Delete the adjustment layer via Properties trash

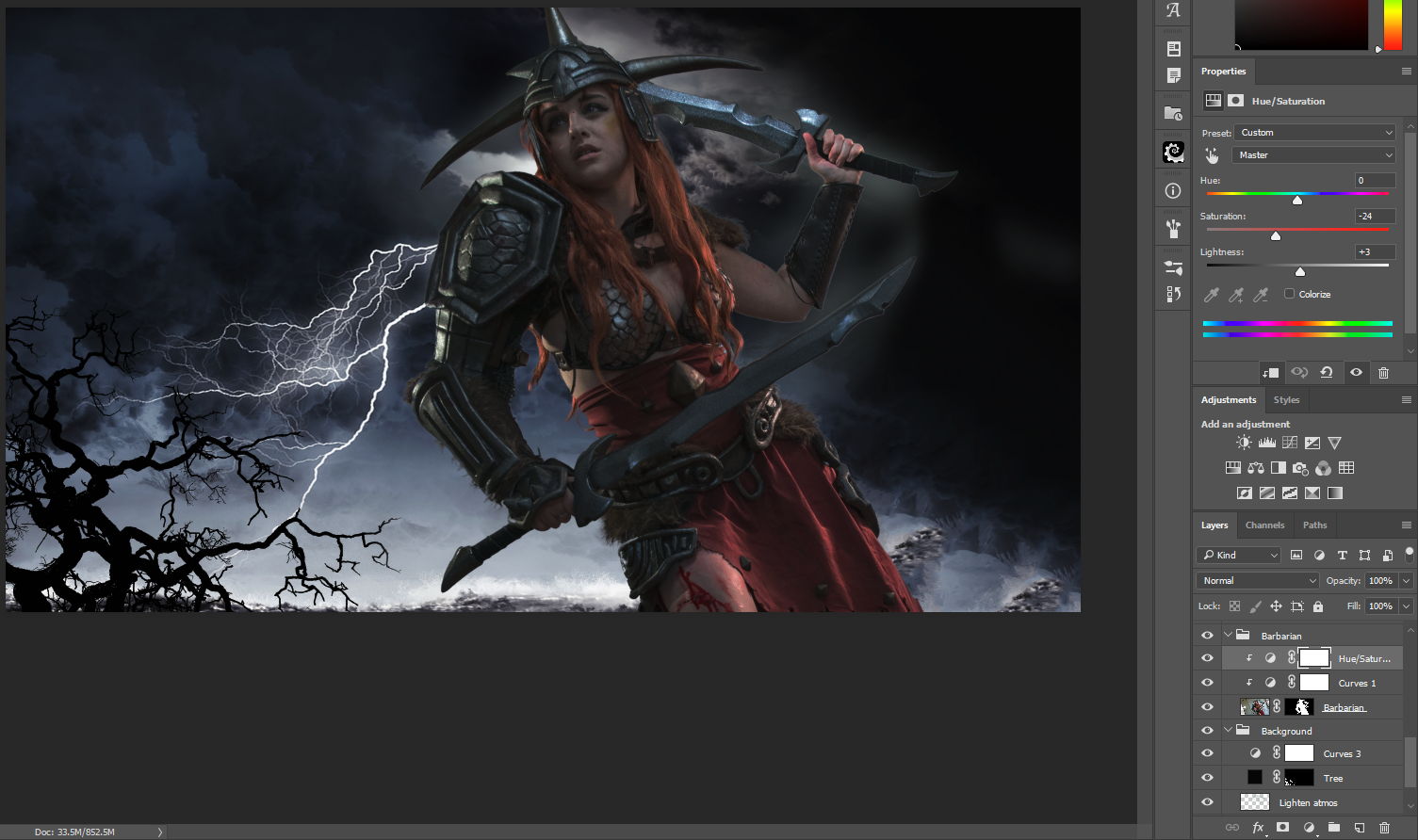coord(1383,373)
